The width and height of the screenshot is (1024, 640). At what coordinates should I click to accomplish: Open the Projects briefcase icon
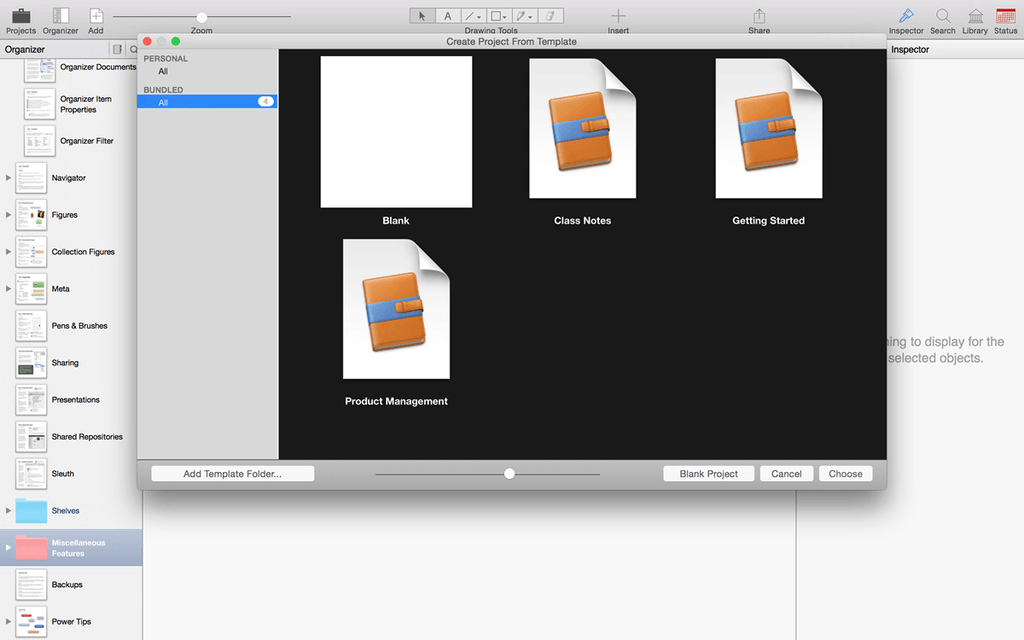20,16
